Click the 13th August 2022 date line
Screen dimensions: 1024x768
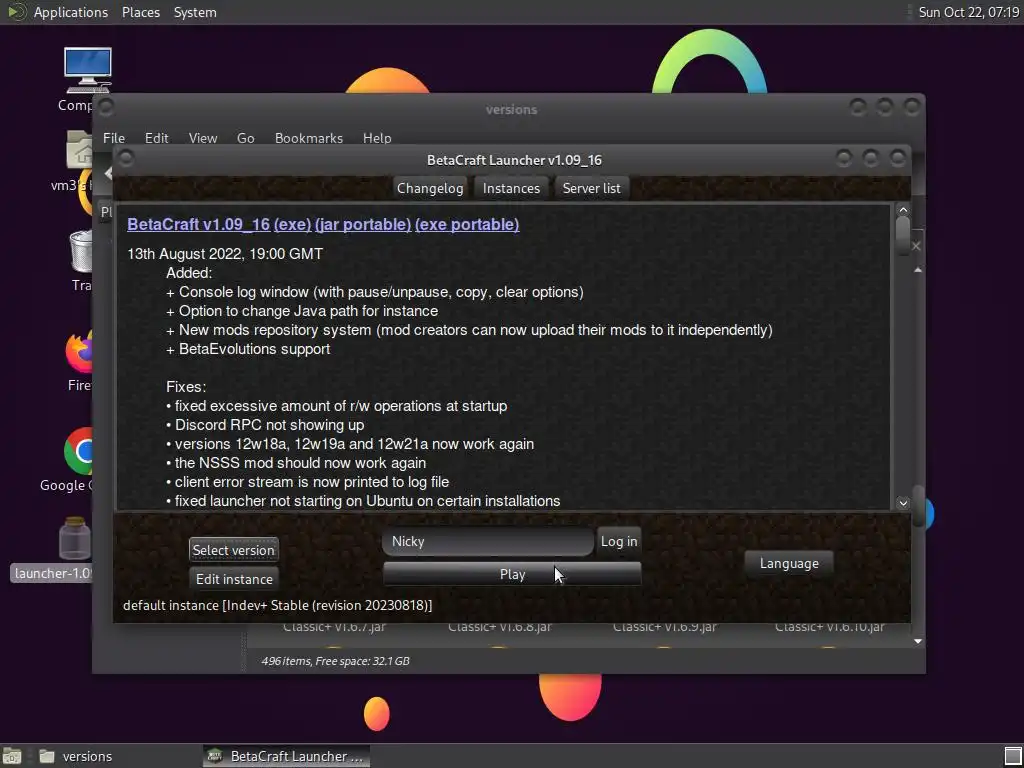225,254
